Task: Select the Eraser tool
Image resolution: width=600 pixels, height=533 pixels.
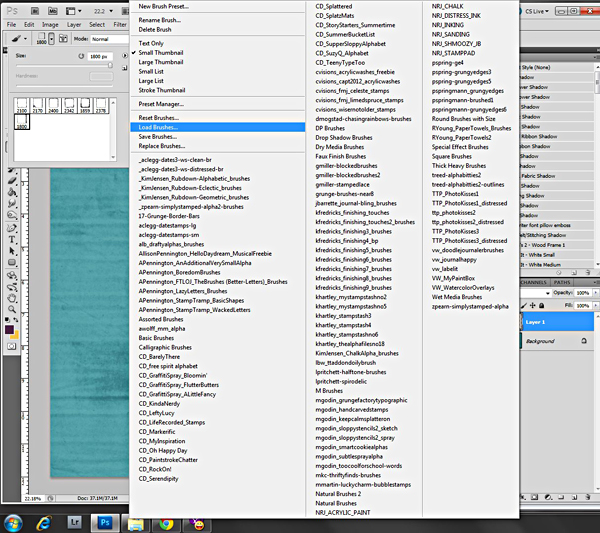Action: pyautogui.click(x=12, y=181)
